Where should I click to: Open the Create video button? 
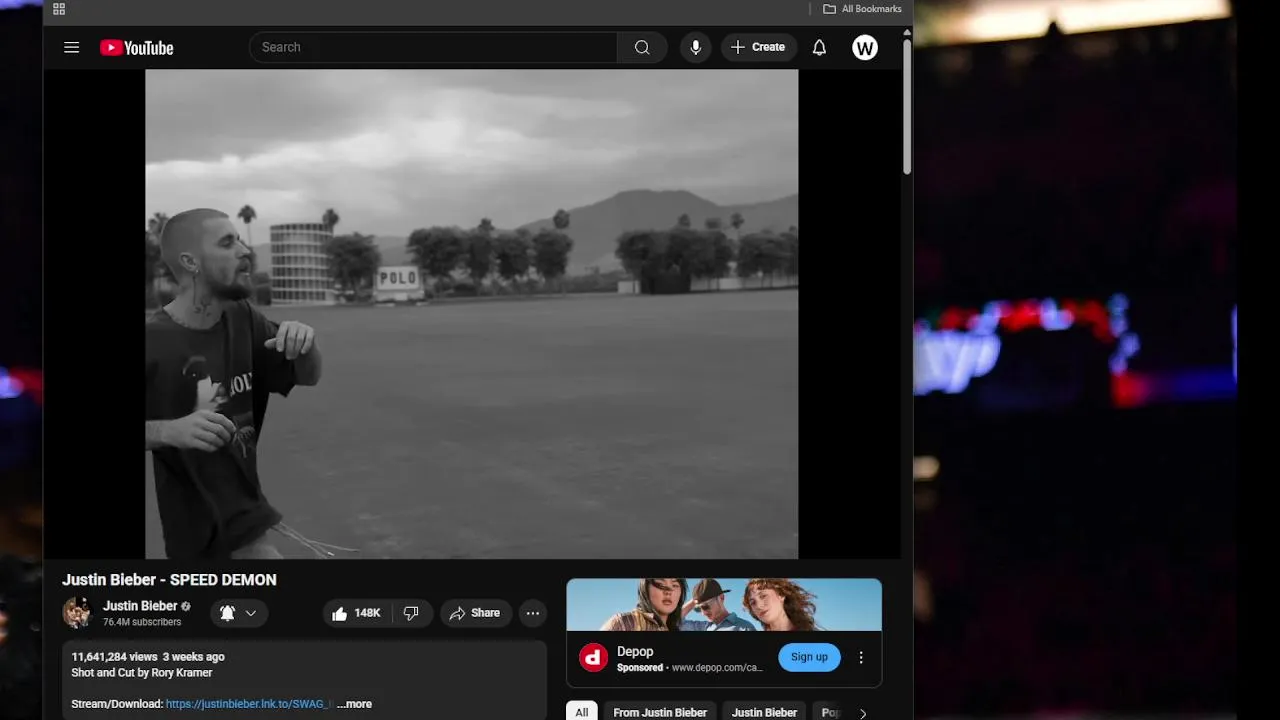[x=759, y=47]
